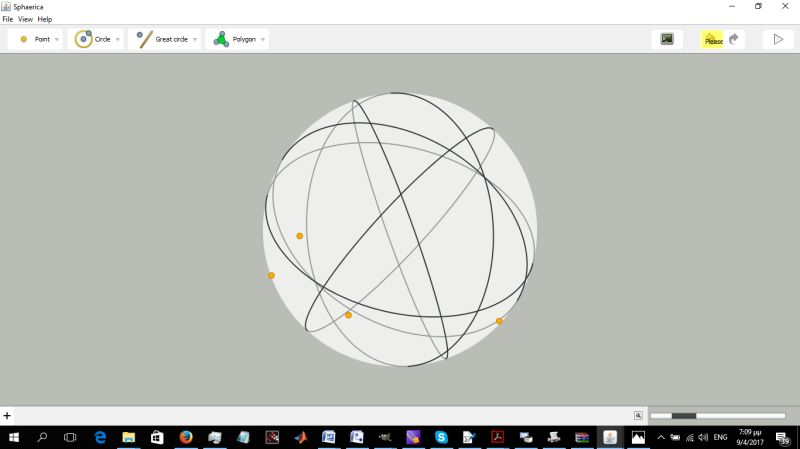
Task: Click the zoom slider handle
Action: pyautogui.click(x=684, y=416)
